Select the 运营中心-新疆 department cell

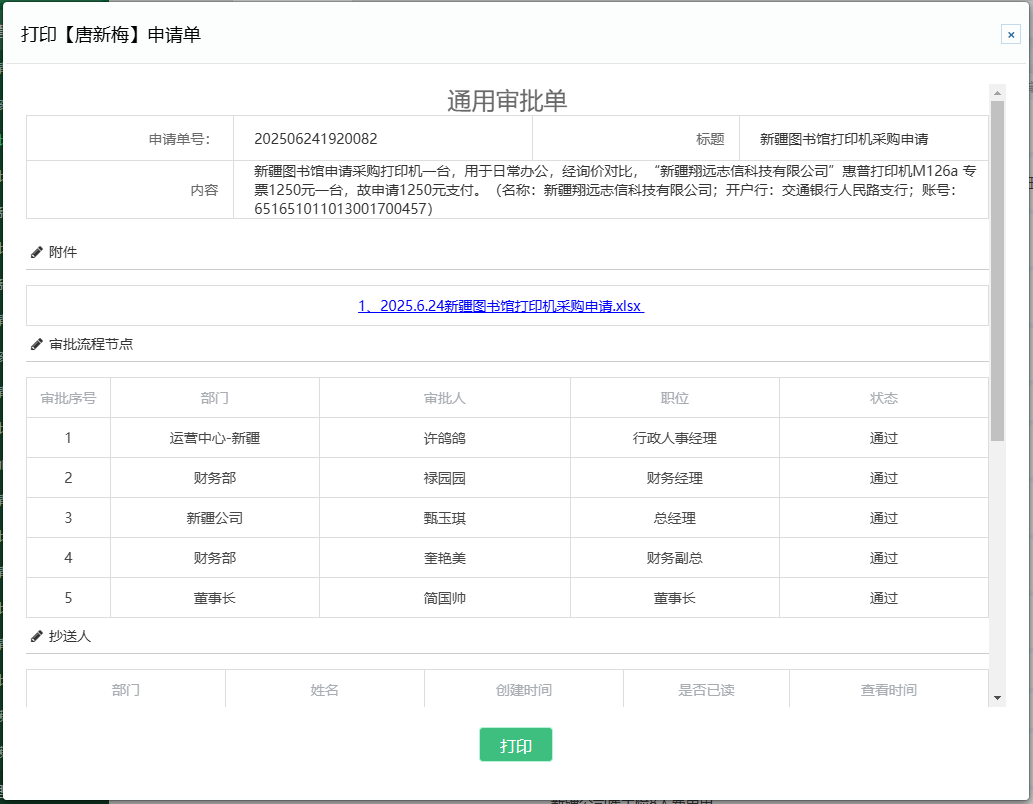pos(215,438)
